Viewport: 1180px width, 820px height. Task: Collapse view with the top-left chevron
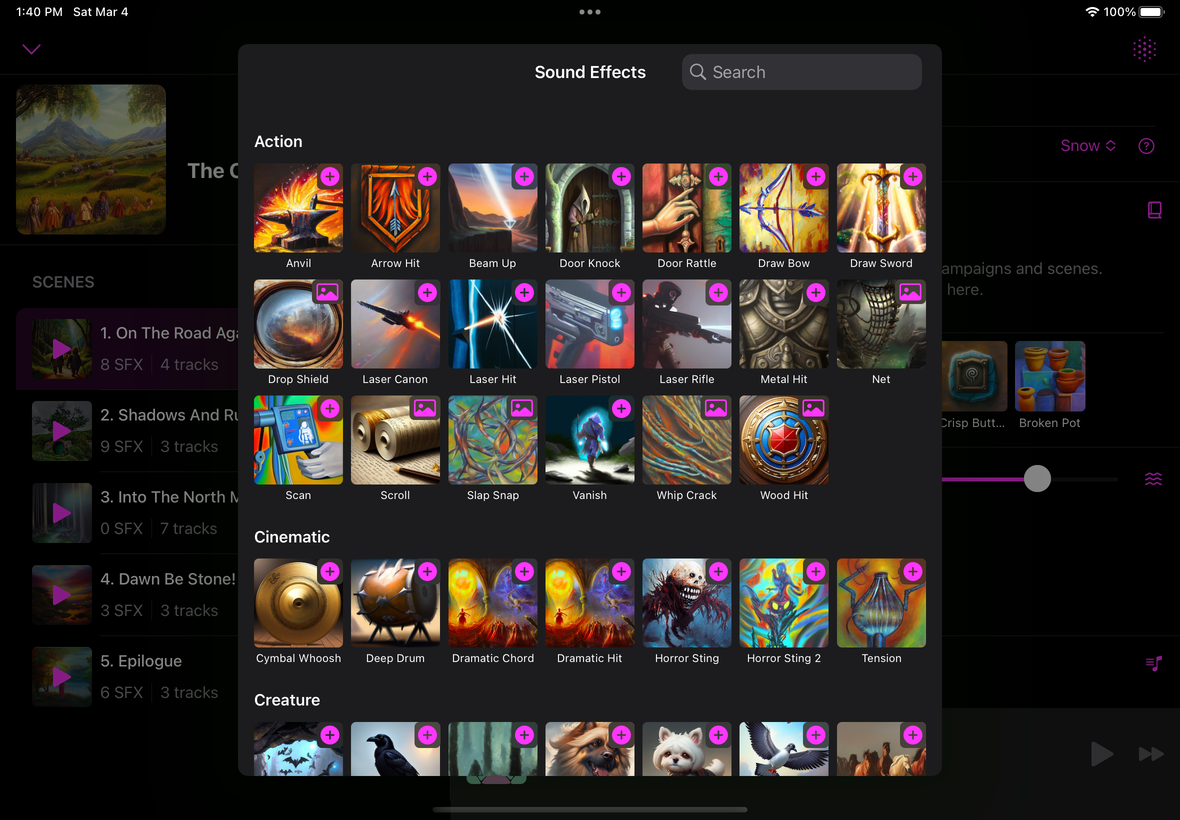32,49
